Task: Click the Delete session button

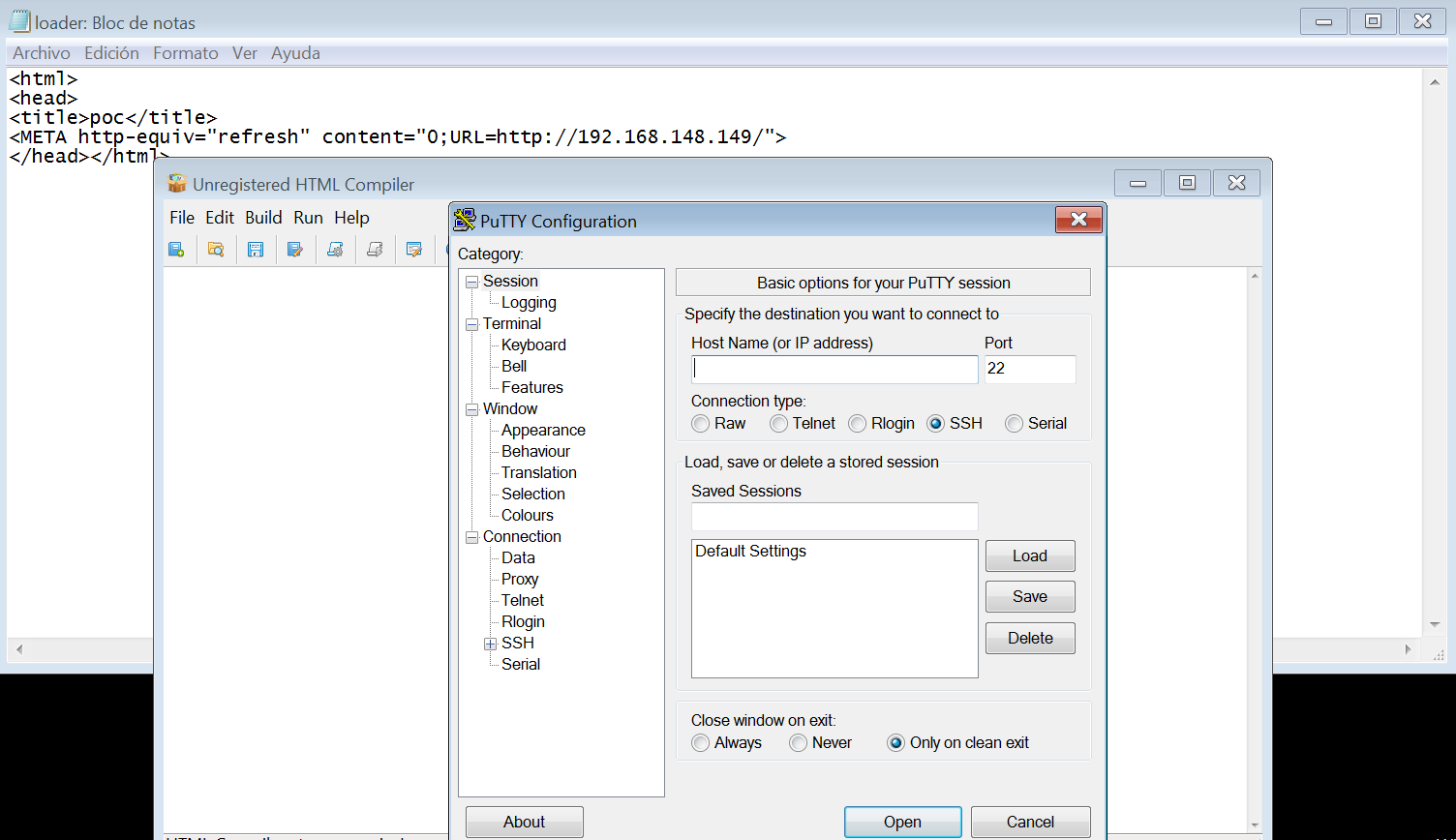Action: point(1030,638)
